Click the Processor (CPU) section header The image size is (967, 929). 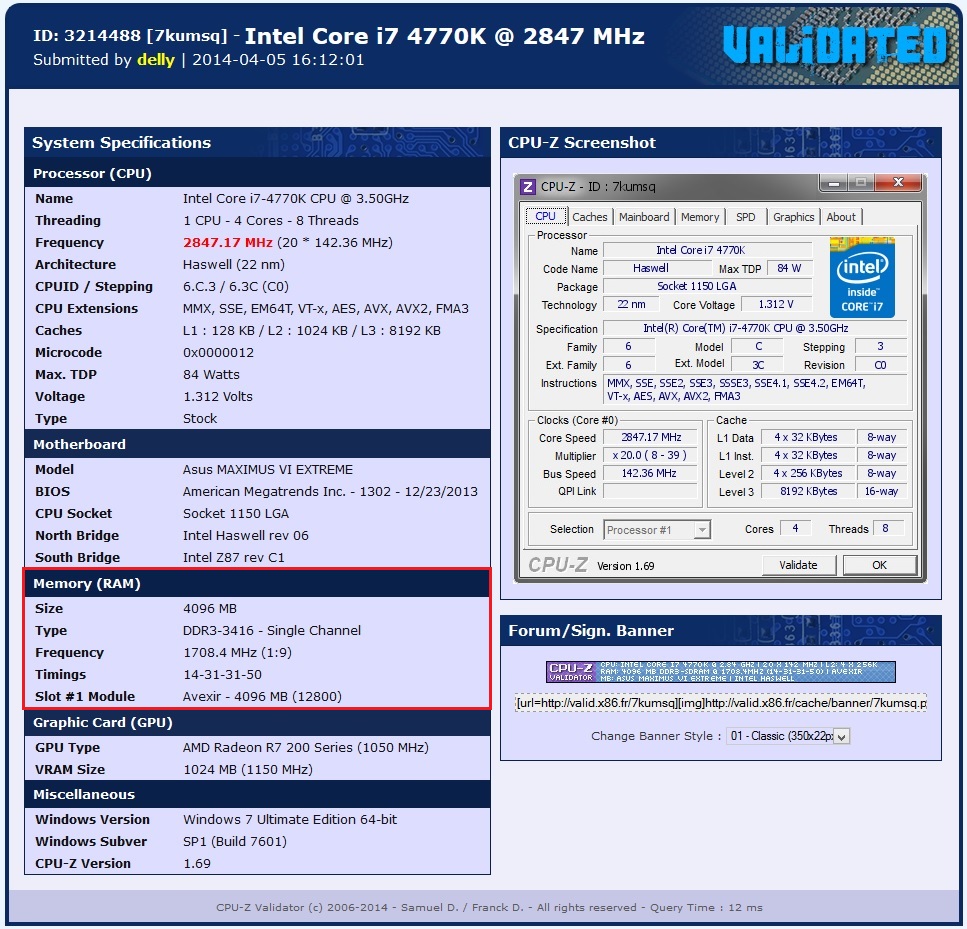click(x=257, y=173)
